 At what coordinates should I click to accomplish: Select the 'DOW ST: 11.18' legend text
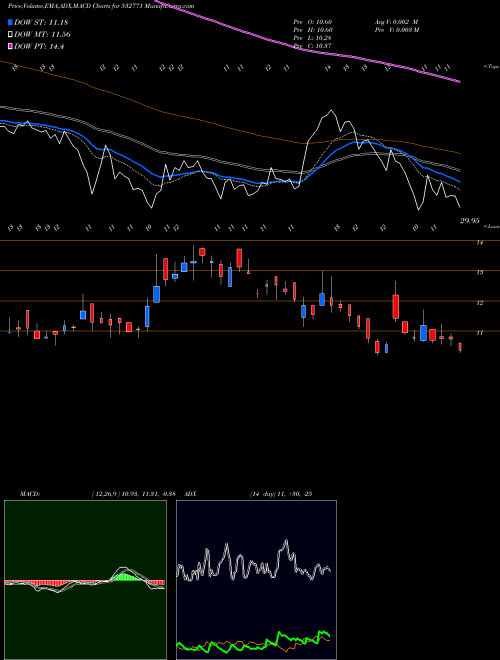point(41,22)
